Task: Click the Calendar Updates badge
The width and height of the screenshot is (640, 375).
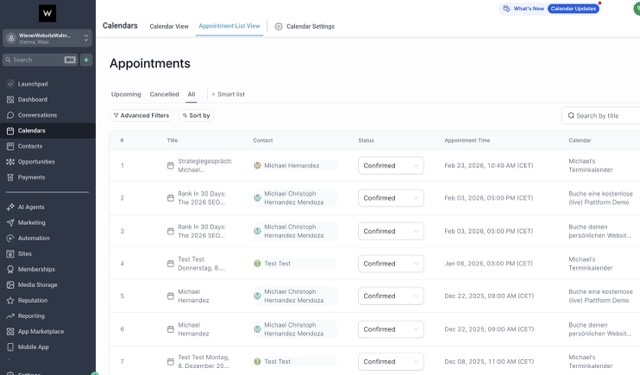Action: tap(573, 9)
